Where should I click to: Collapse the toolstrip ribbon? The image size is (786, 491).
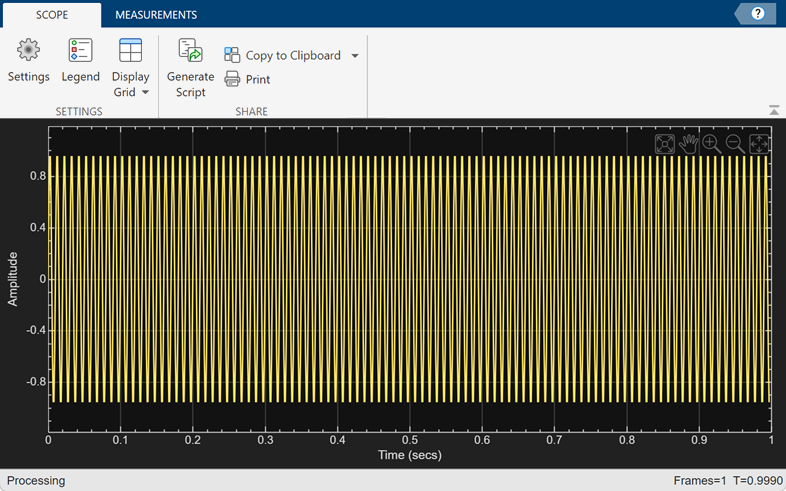[773, 110]
